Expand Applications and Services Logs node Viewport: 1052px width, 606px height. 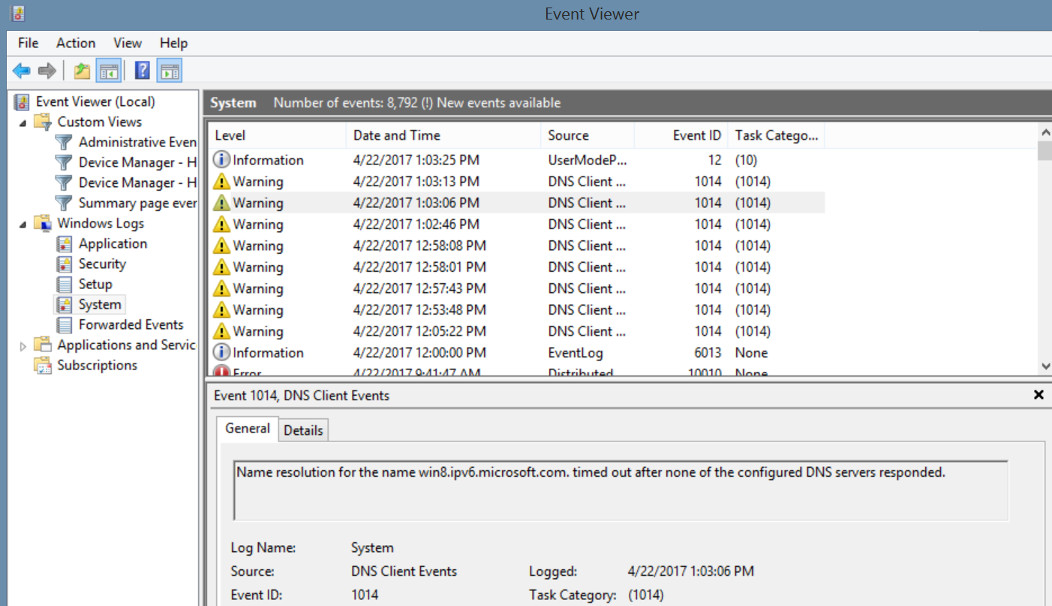[23, 346]
